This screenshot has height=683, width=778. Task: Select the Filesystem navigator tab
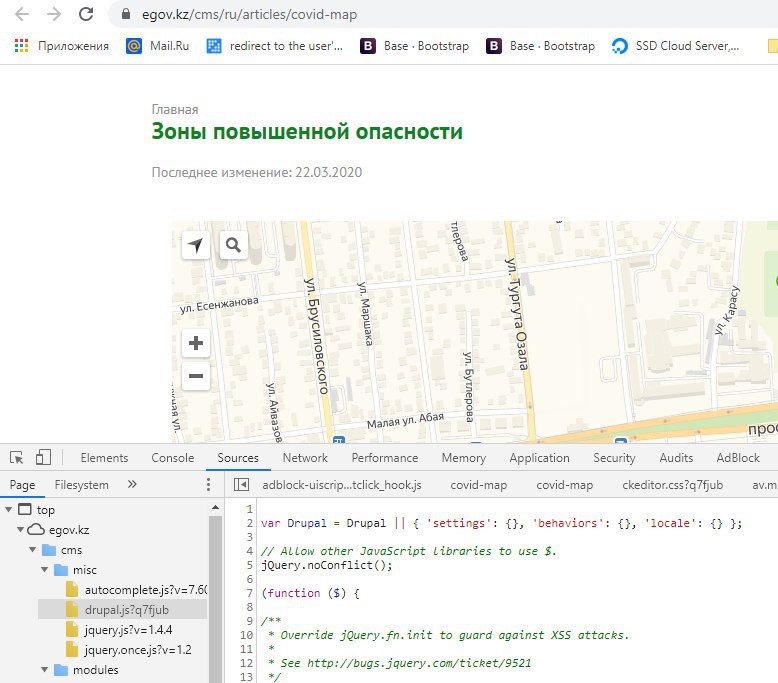(x=82, y=485)
